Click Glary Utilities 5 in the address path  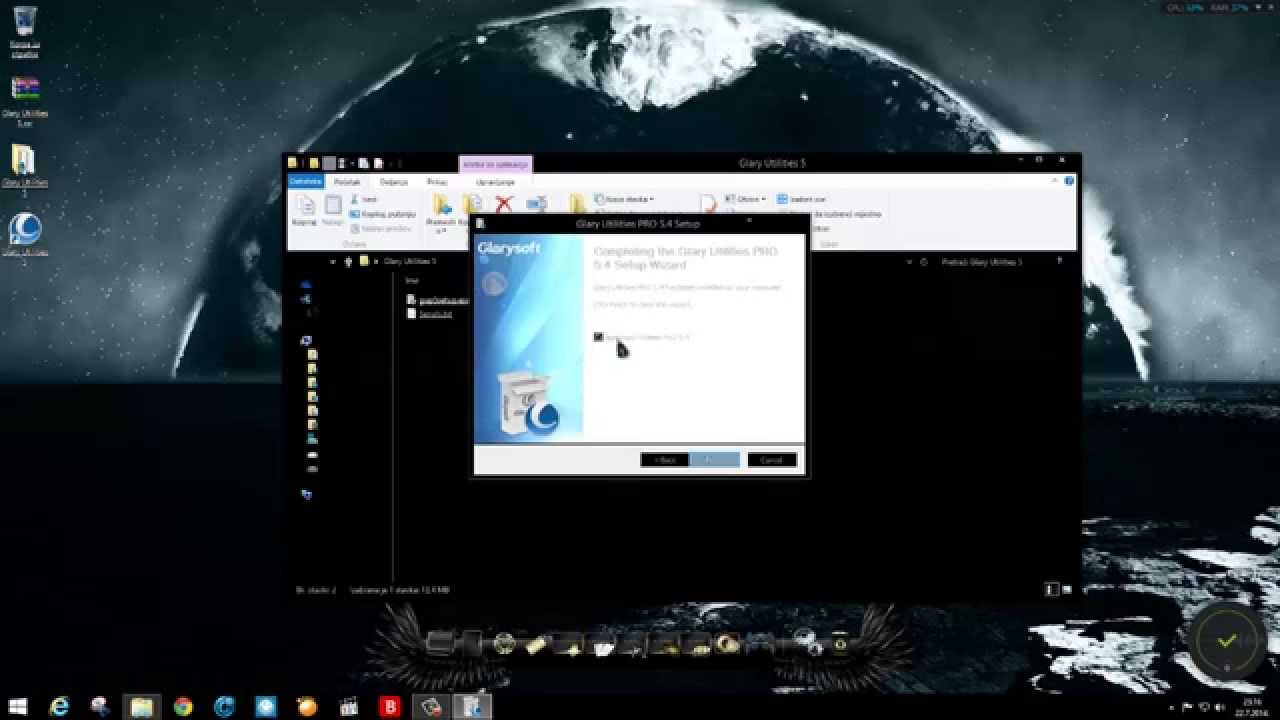coord(410,262)
